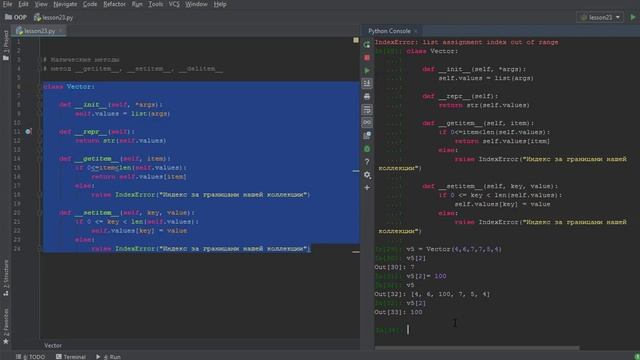Open the Help menu
The image size is (640, 360).
[x=220, y=4]
